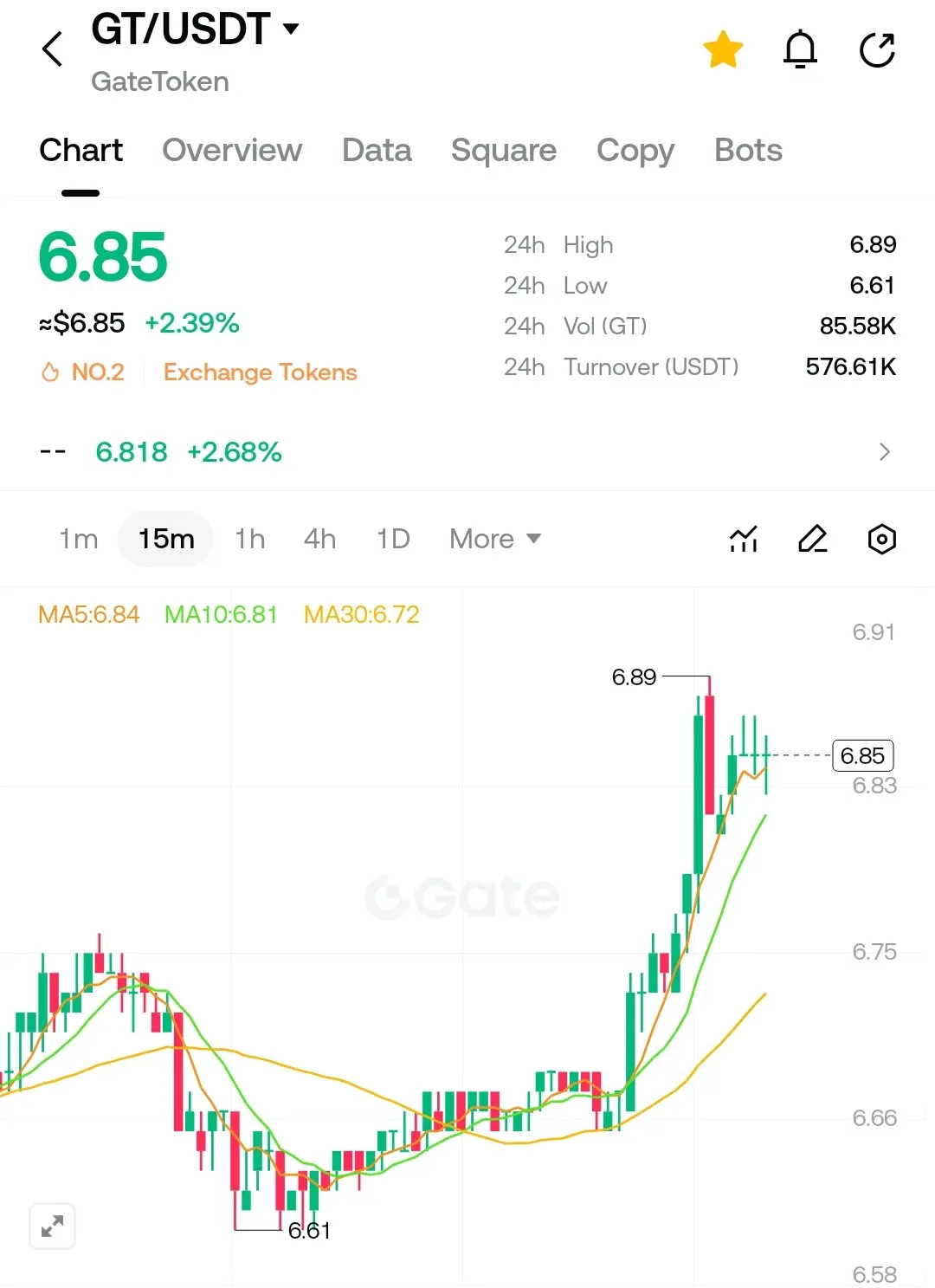Expand the 6.818 +2.68% row chevron
This screenshot has height=1288, width=935.
(x=884, y=451)
